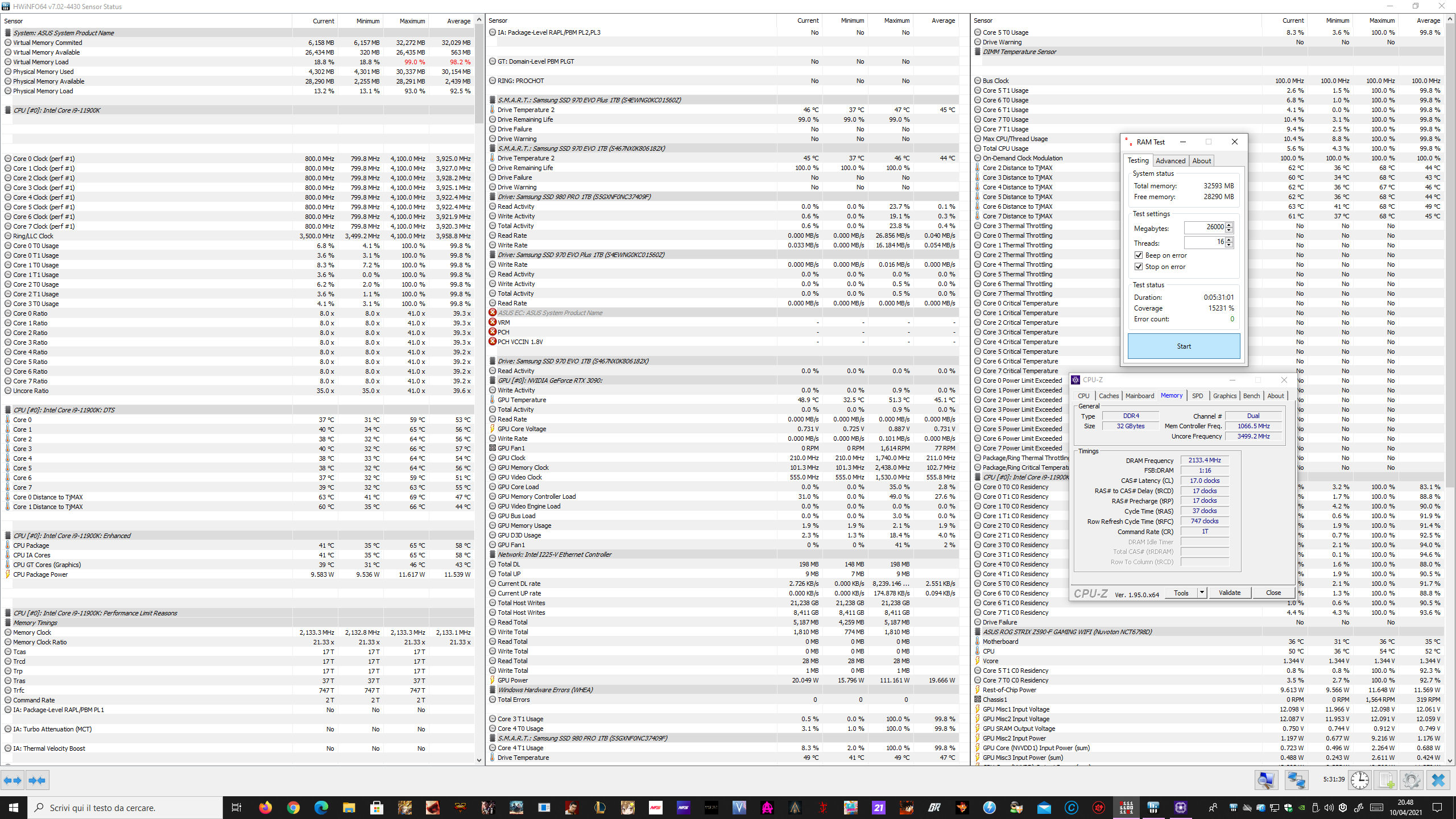Decrease Threads value with the down arrow
Image resolution: width=1456 pixels, height=819 pixels.
1230,245
